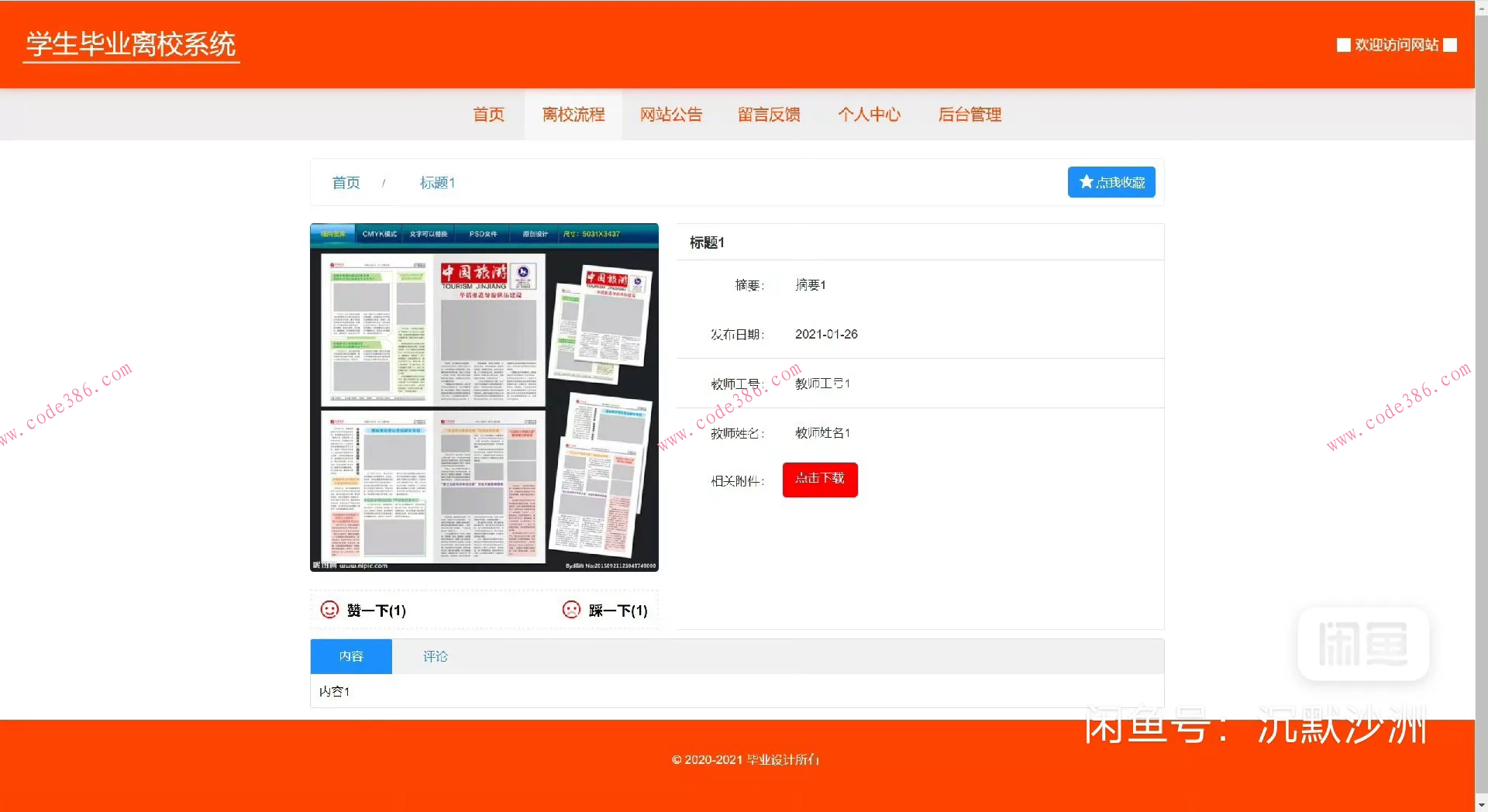Switch to the 内容 content tab
This screenshot has width=1488, height=812.
351,656
